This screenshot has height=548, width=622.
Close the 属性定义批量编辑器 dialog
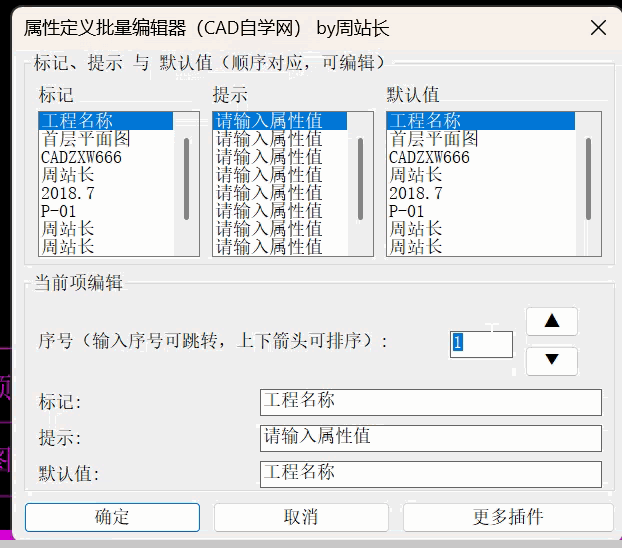[x=598, y=28]
